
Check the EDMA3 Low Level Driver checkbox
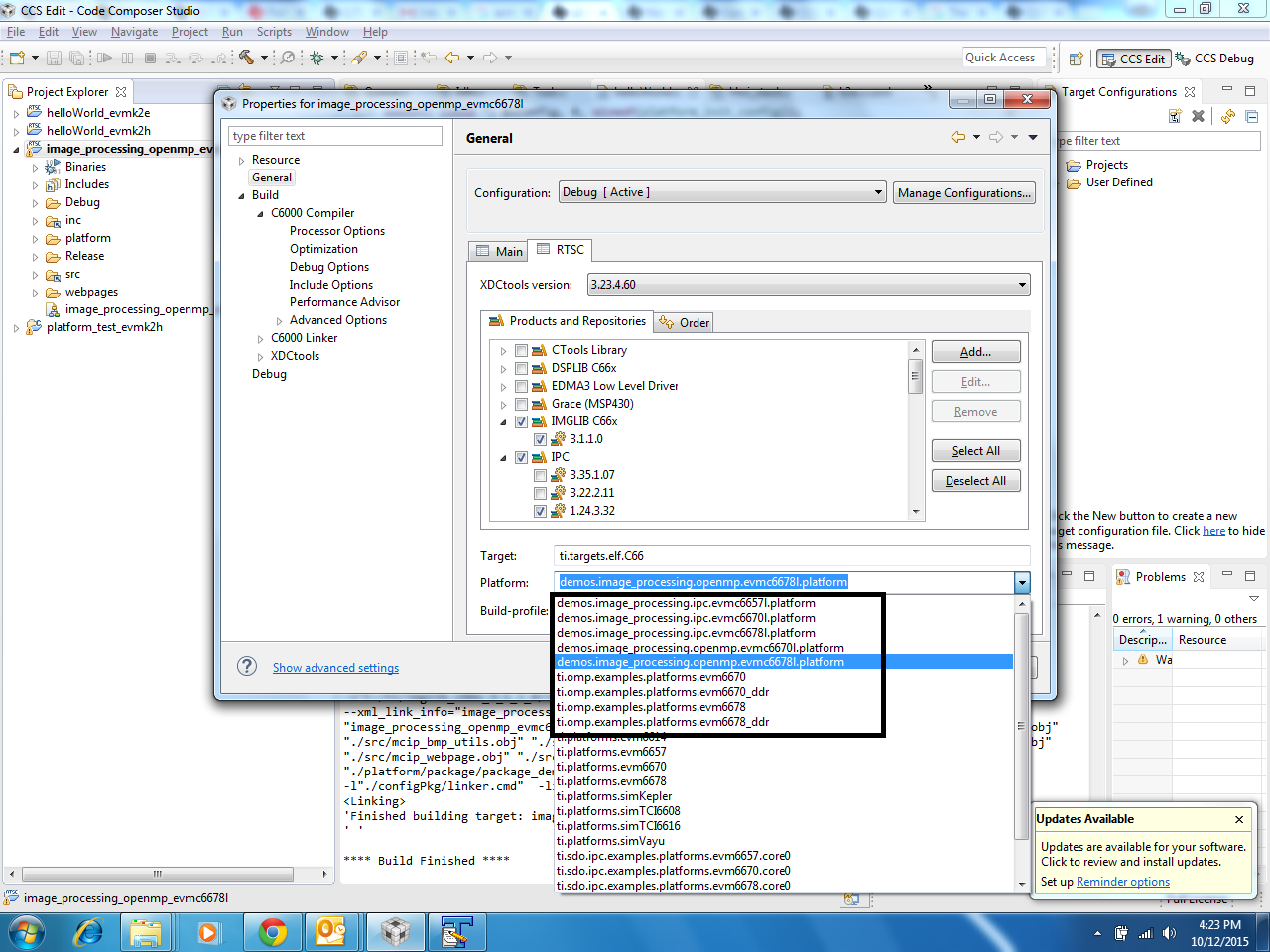521,386
